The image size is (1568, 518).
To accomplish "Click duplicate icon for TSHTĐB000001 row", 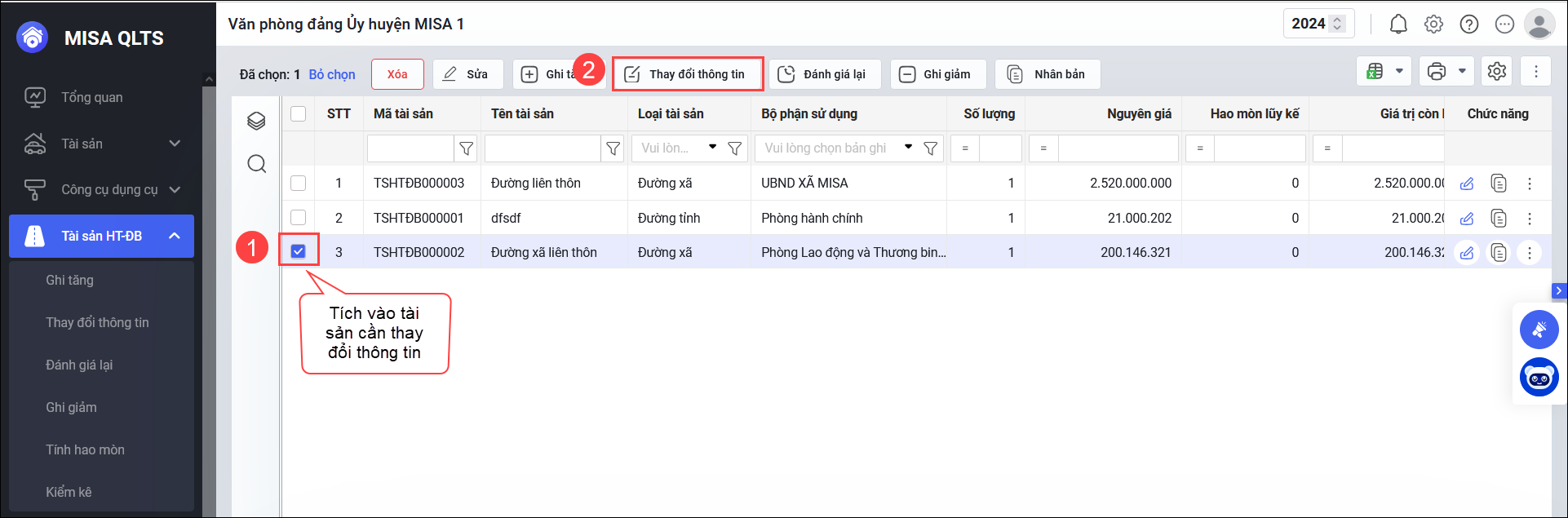I will click(1499, 219).
